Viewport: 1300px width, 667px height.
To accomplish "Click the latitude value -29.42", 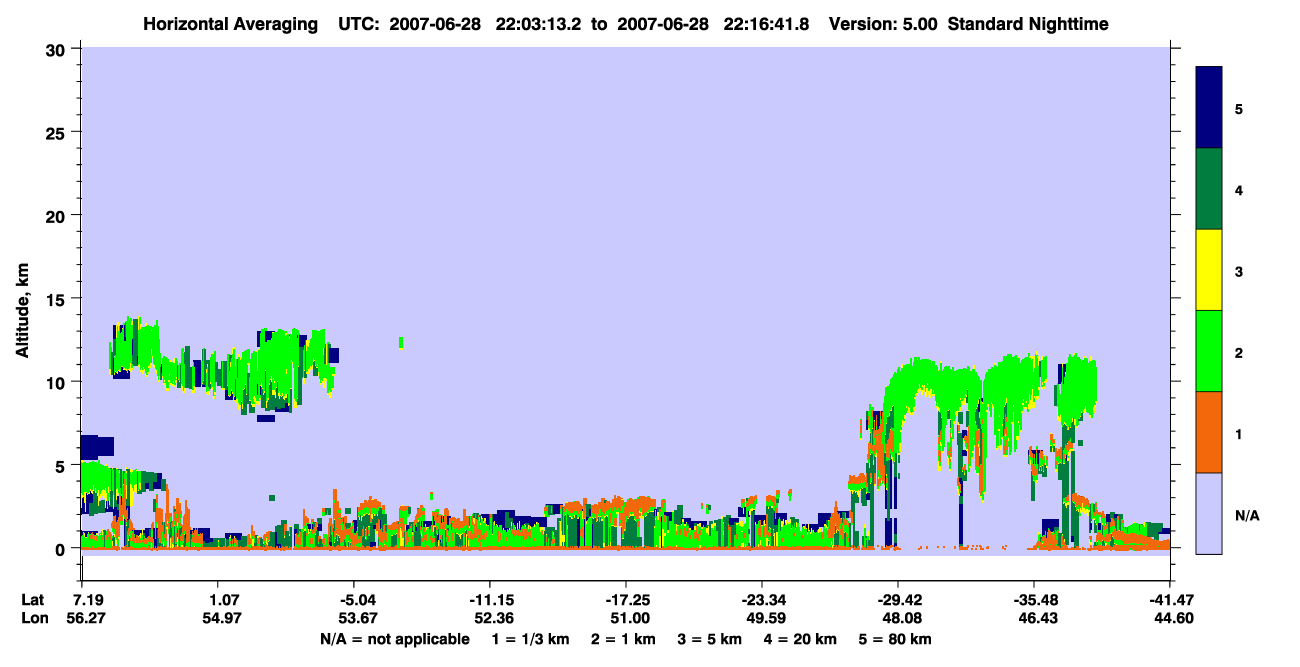I will (x=902, y=600).
